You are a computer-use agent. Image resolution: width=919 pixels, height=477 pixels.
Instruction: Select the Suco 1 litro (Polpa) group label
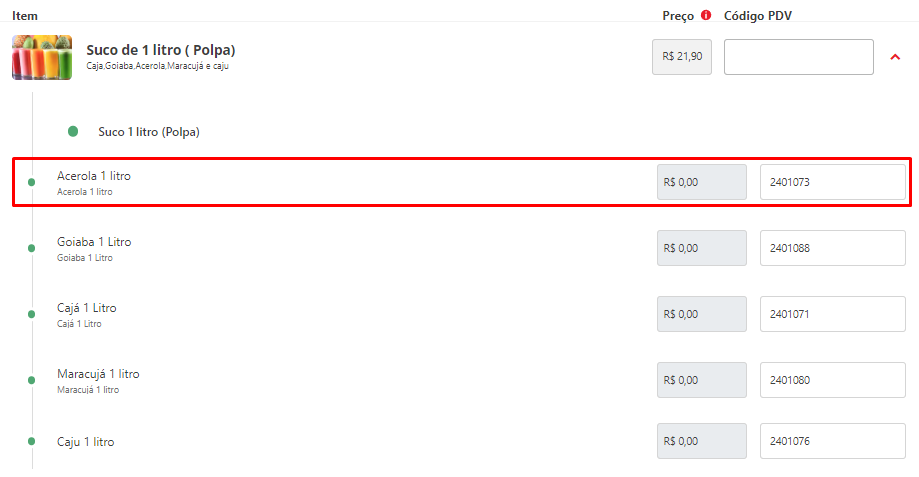149,132
